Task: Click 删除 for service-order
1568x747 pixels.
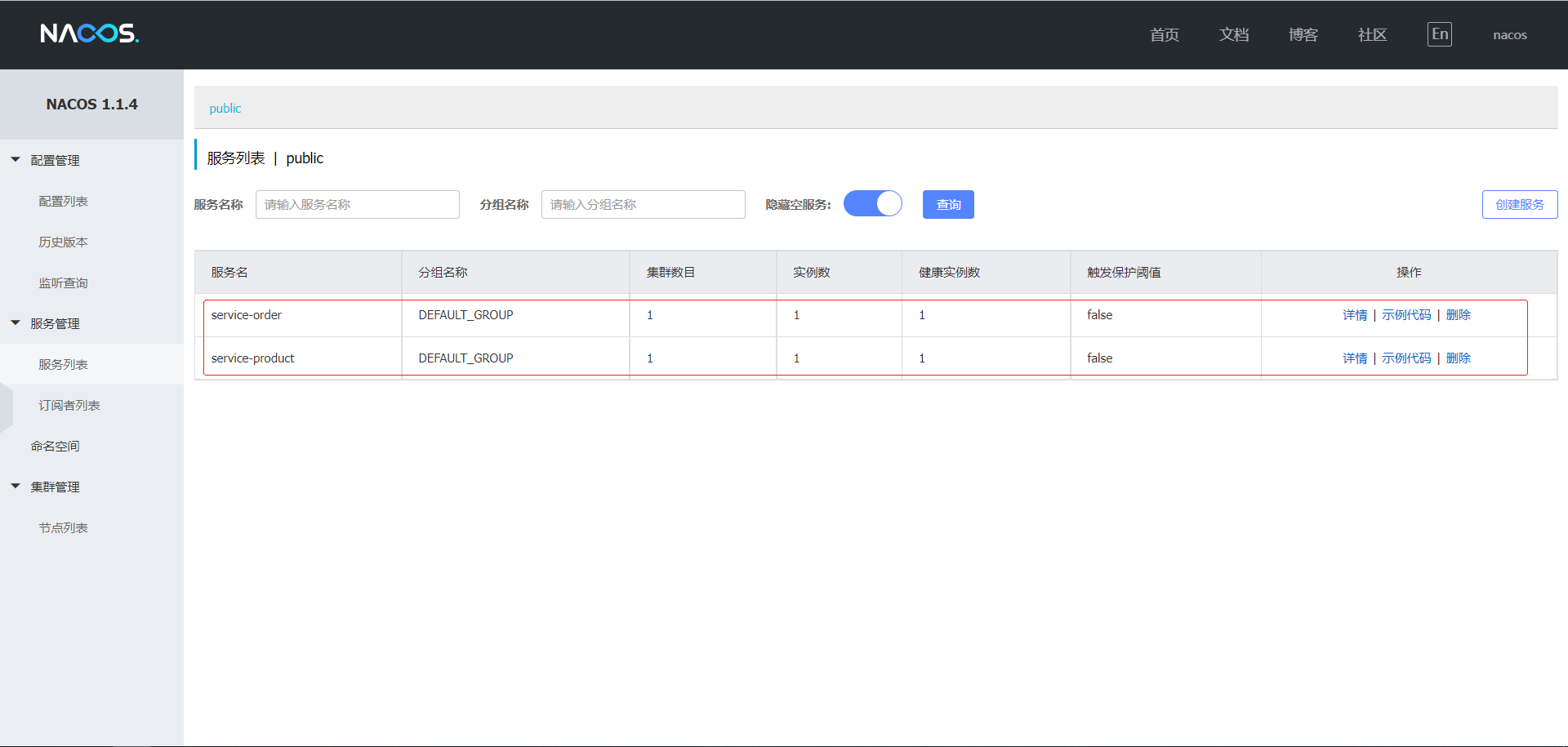Action: pyautogui.click(x=1458, y=315)
